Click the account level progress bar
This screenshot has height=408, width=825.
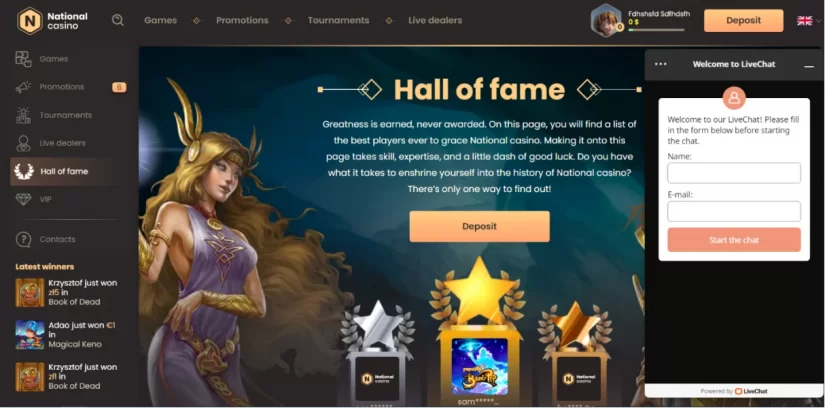[656, 30]
